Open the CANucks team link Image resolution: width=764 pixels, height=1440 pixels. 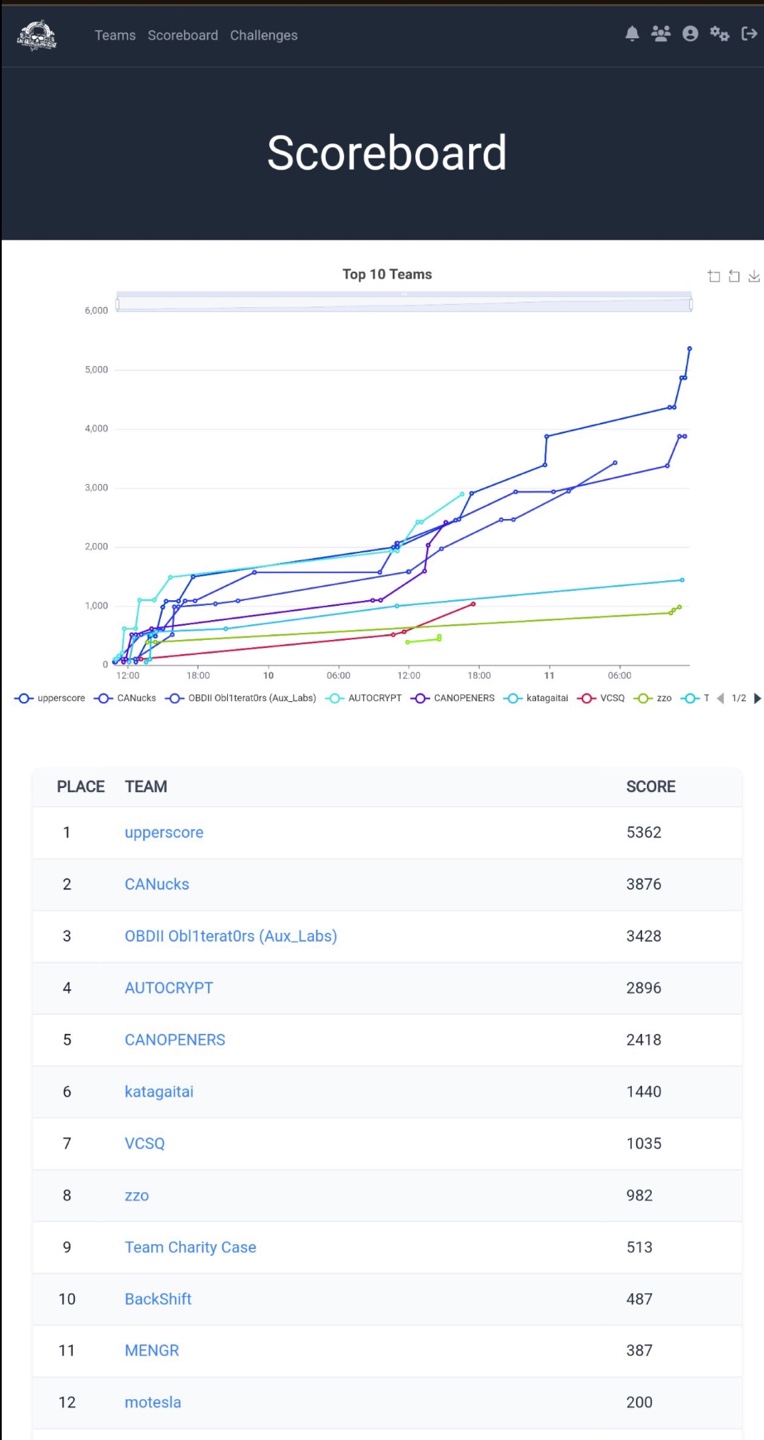tap(157, 884)
